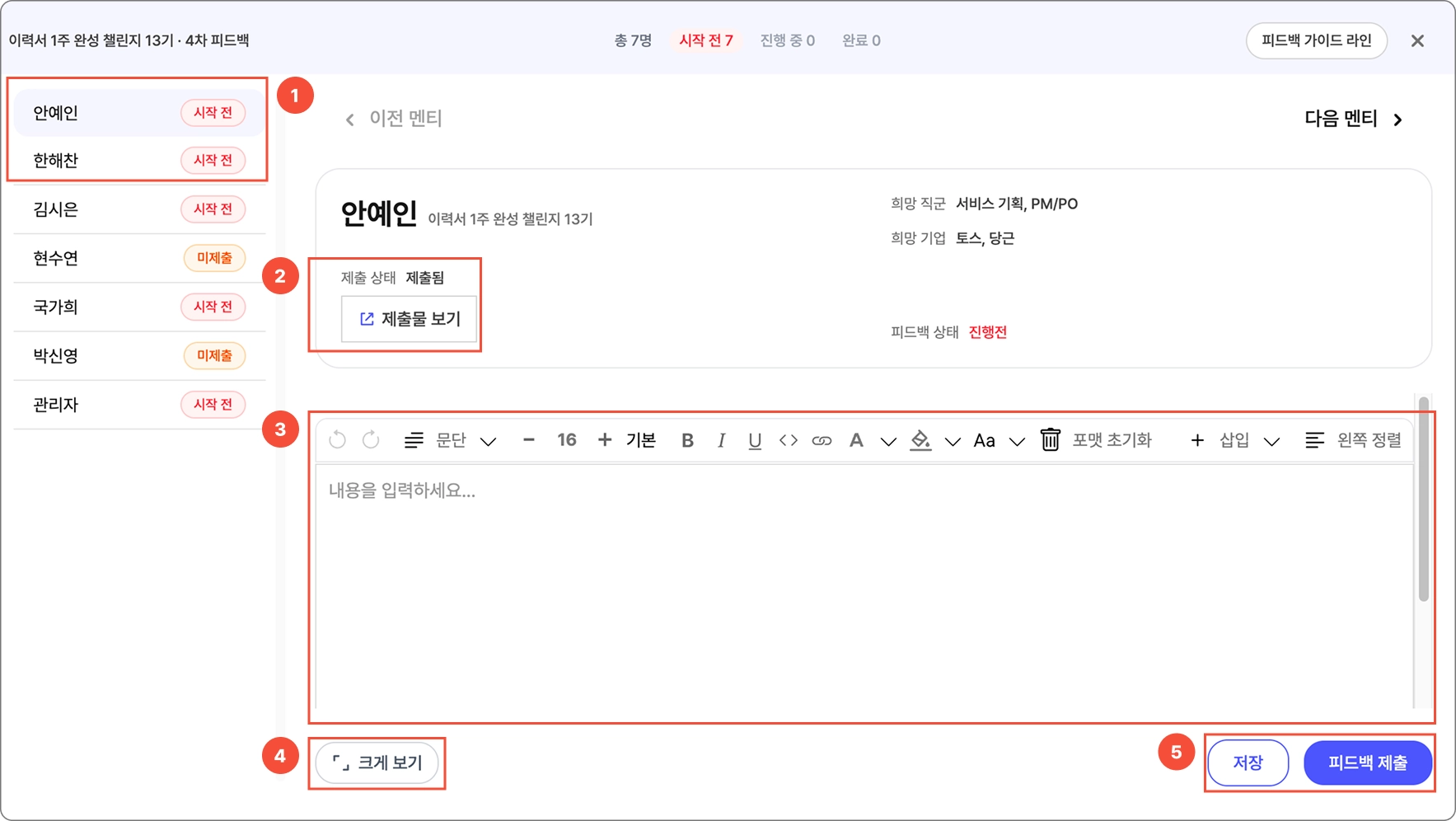Filter by 진행 중 0

click(x=788, y=40)
